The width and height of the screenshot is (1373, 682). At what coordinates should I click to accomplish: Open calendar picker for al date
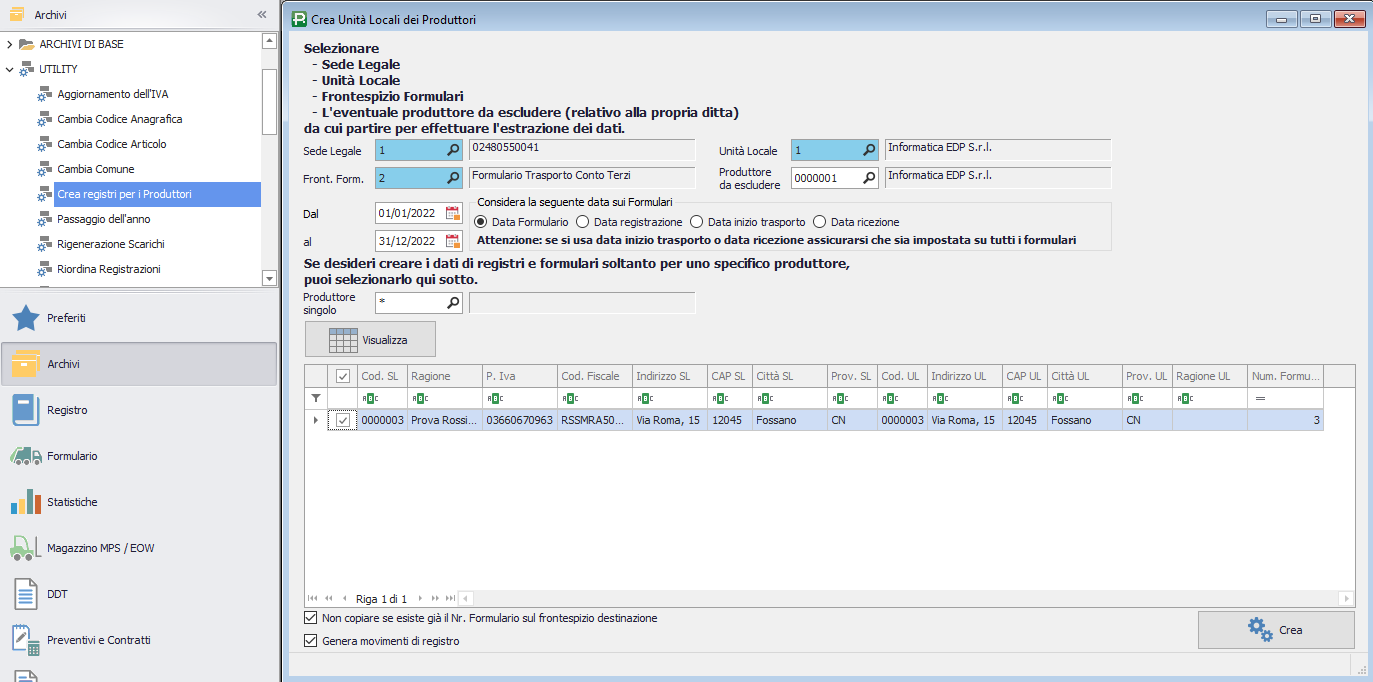(453, 241)
